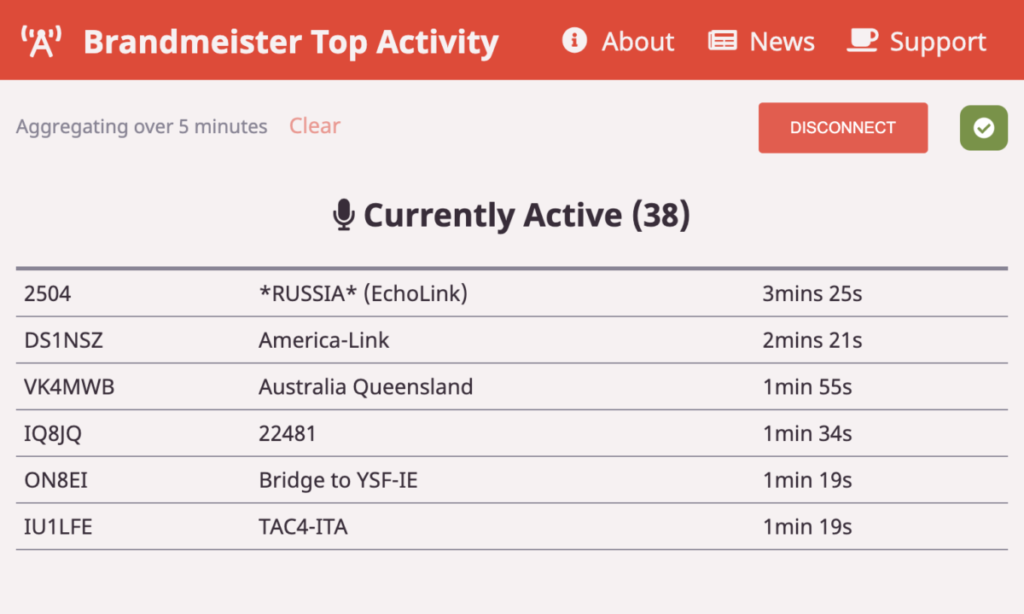Select the IU1LFE TAC4-ITA row

(x=302, y=527)
